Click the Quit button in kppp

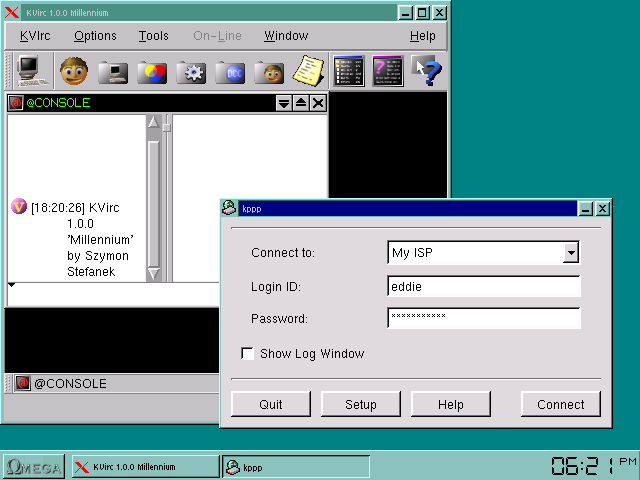[271, 404]
